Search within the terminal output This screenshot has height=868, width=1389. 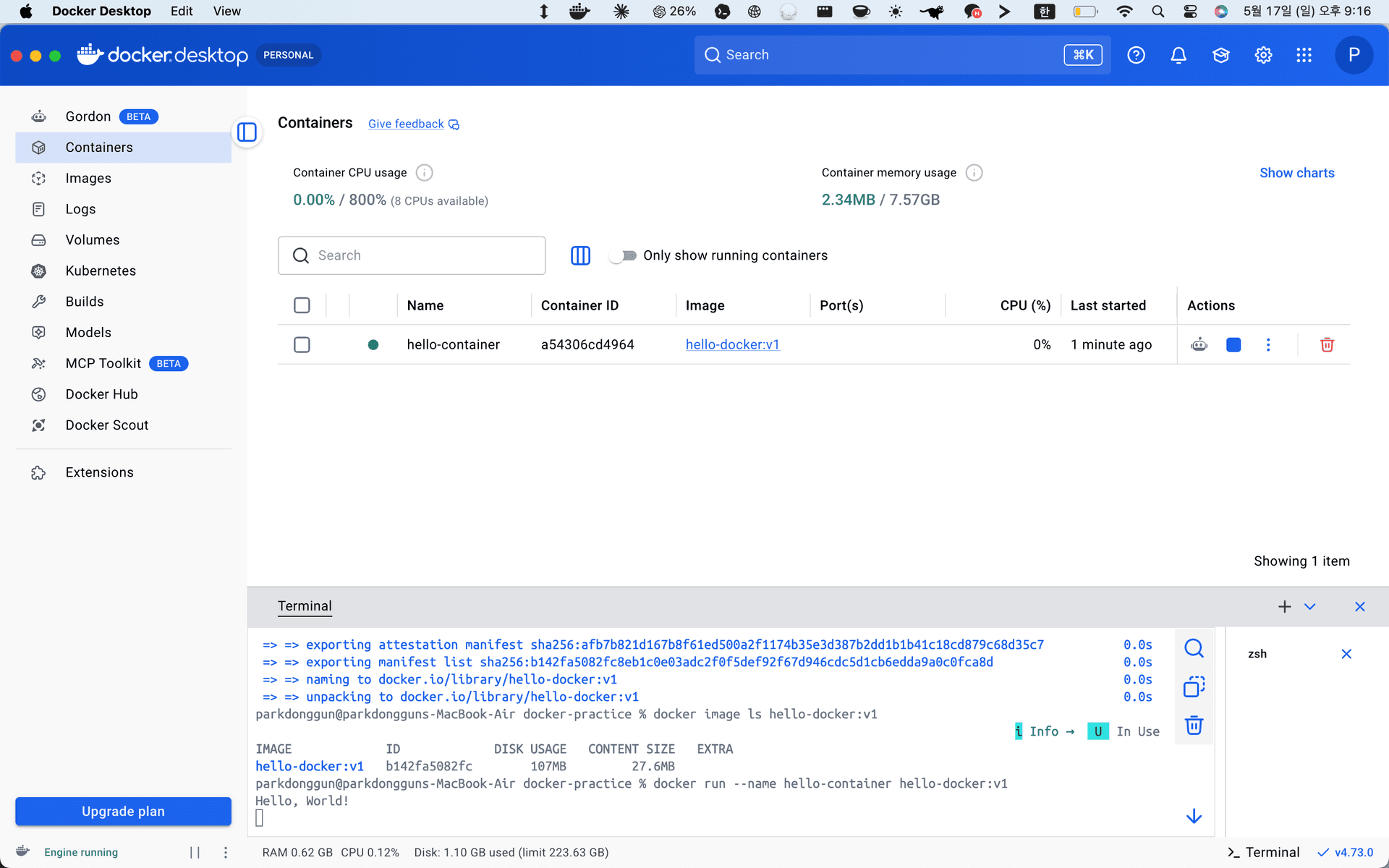point(1194,648)
